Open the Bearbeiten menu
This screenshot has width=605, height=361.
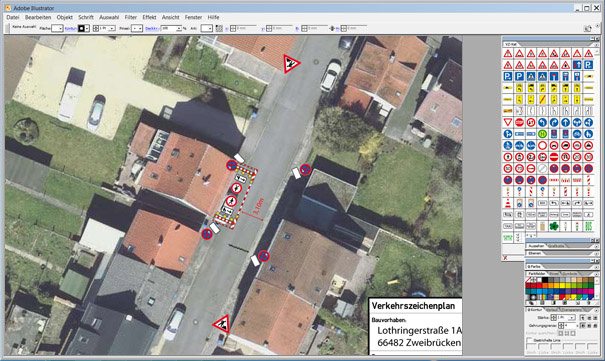click(x=38, y=17)
